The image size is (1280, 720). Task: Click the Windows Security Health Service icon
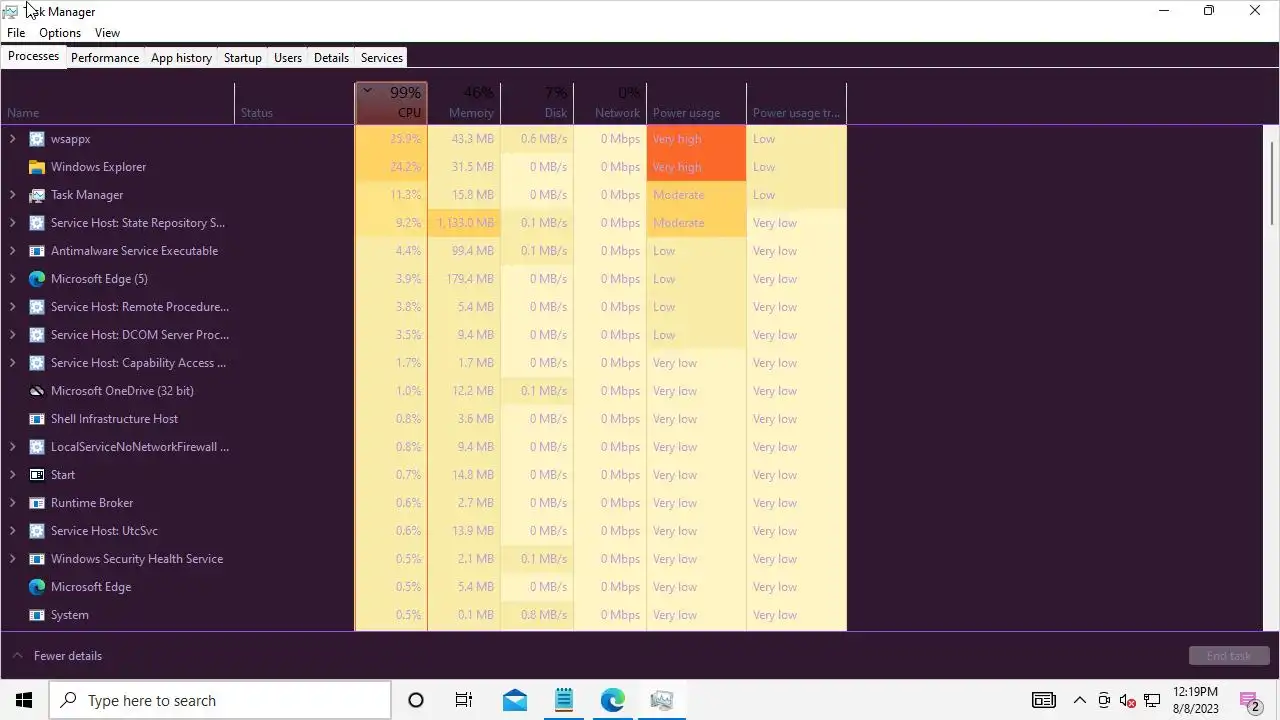[x=37, y=559]
